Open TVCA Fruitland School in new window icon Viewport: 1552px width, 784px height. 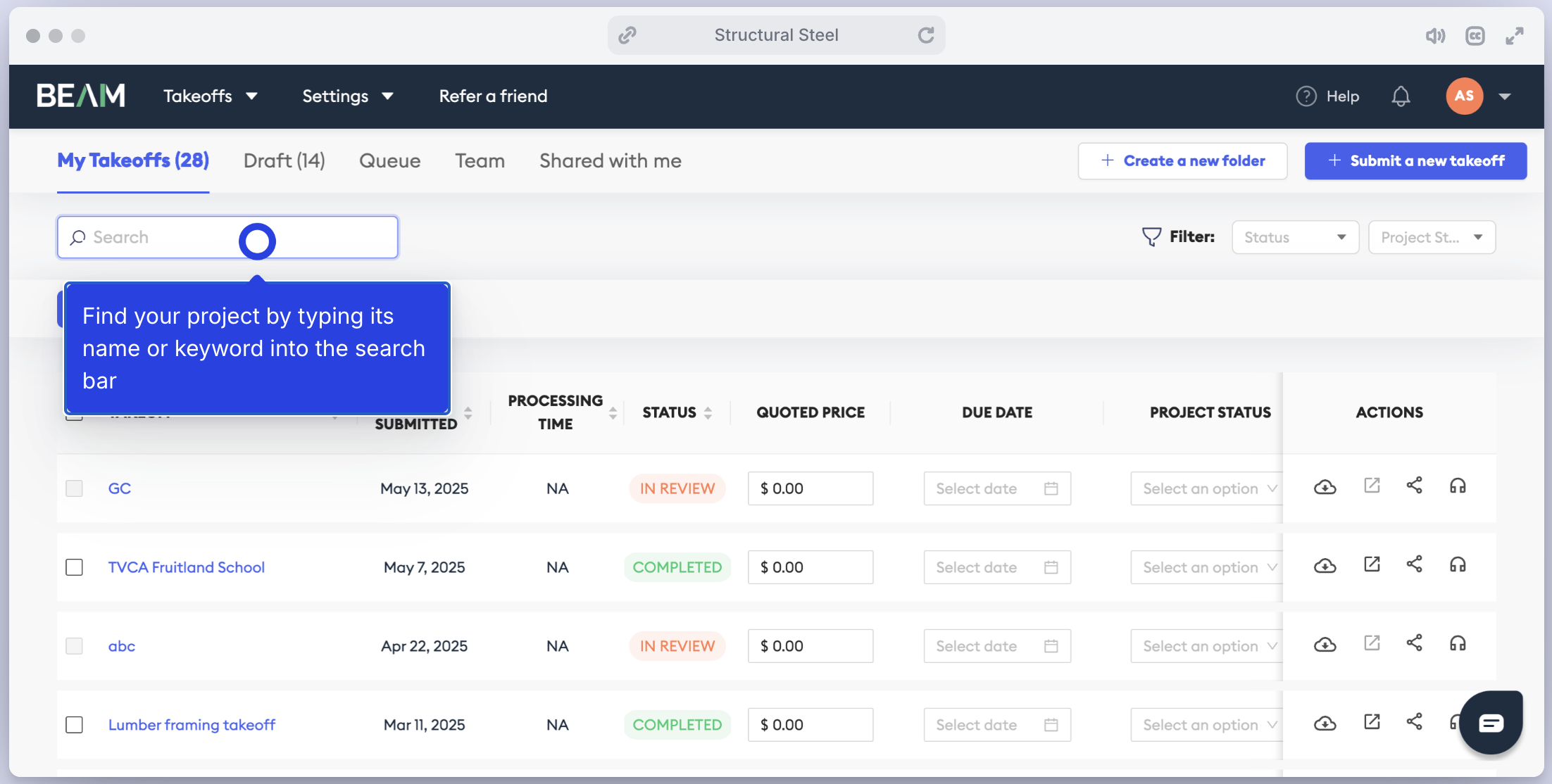1372,564
